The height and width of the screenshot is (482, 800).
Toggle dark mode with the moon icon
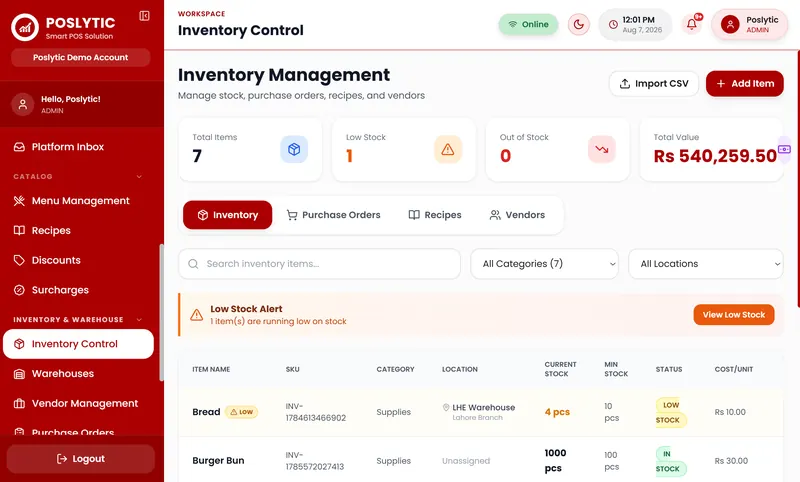[x=579, y=24]
